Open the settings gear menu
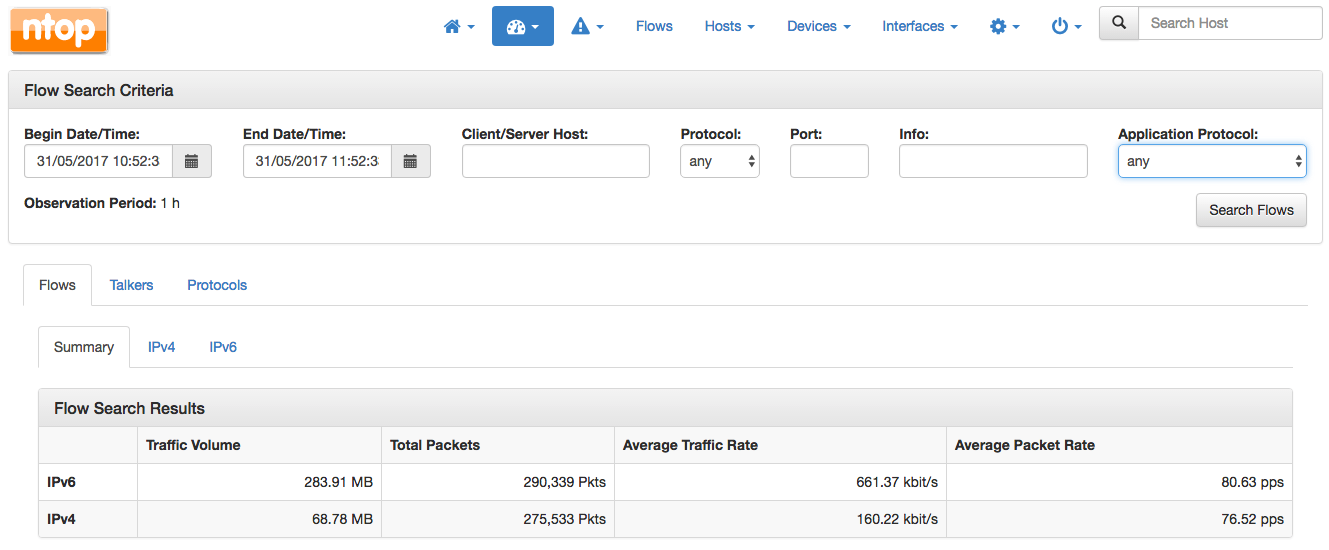1329x550 pixels. (x=1005, y=26)
